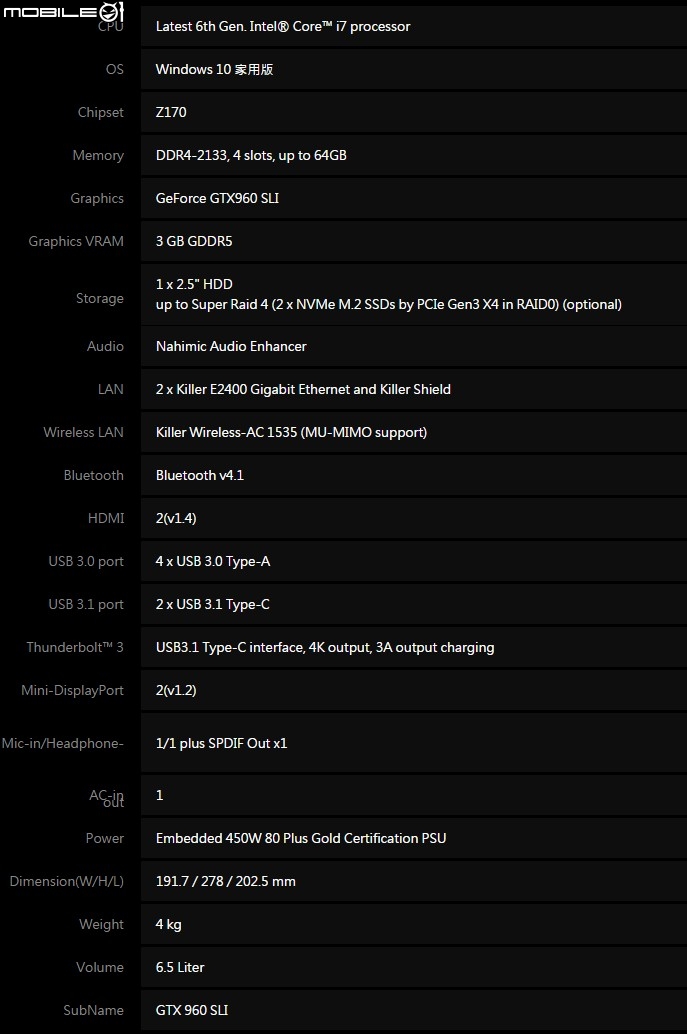
Task: Select the '4 kg' weight value
Action: (x=168, y=925)
